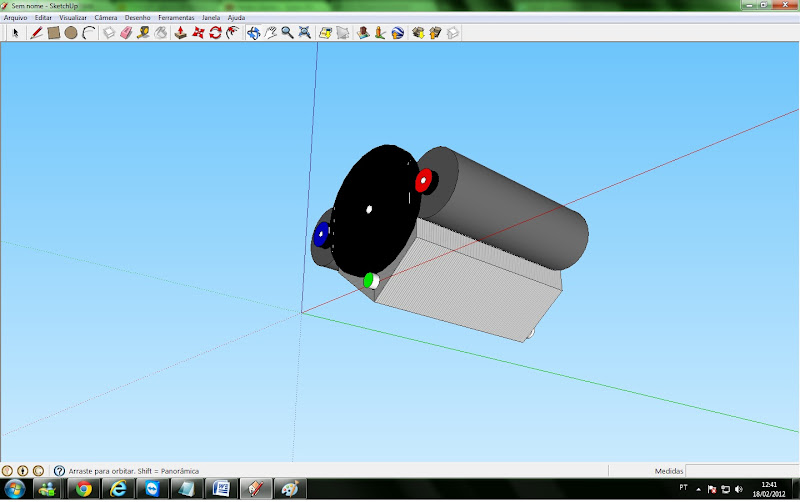Activate the Push/Pull tool

[180, 33]
